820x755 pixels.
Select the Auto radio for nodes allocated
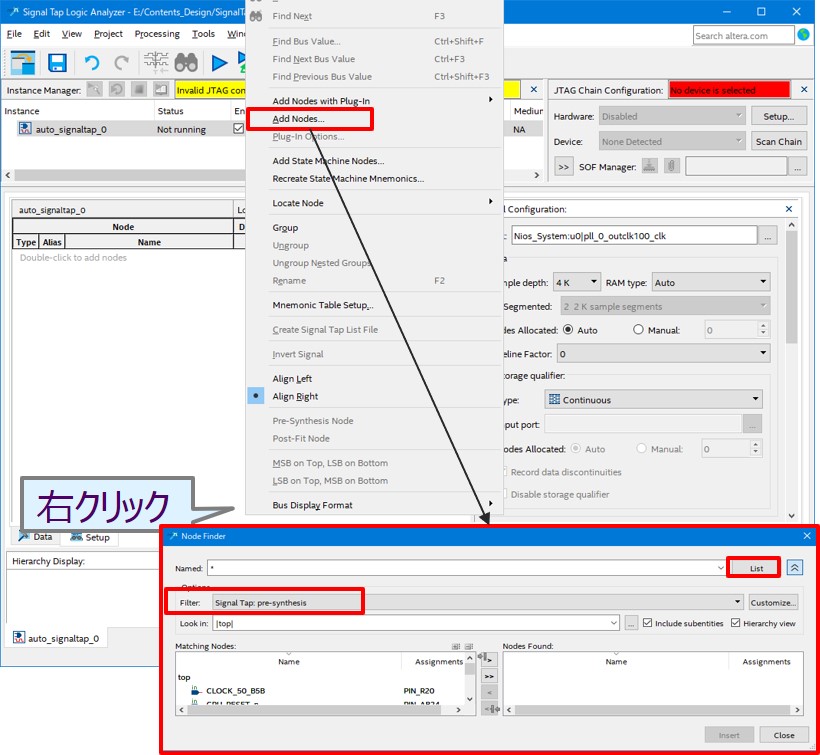point(568,330)
